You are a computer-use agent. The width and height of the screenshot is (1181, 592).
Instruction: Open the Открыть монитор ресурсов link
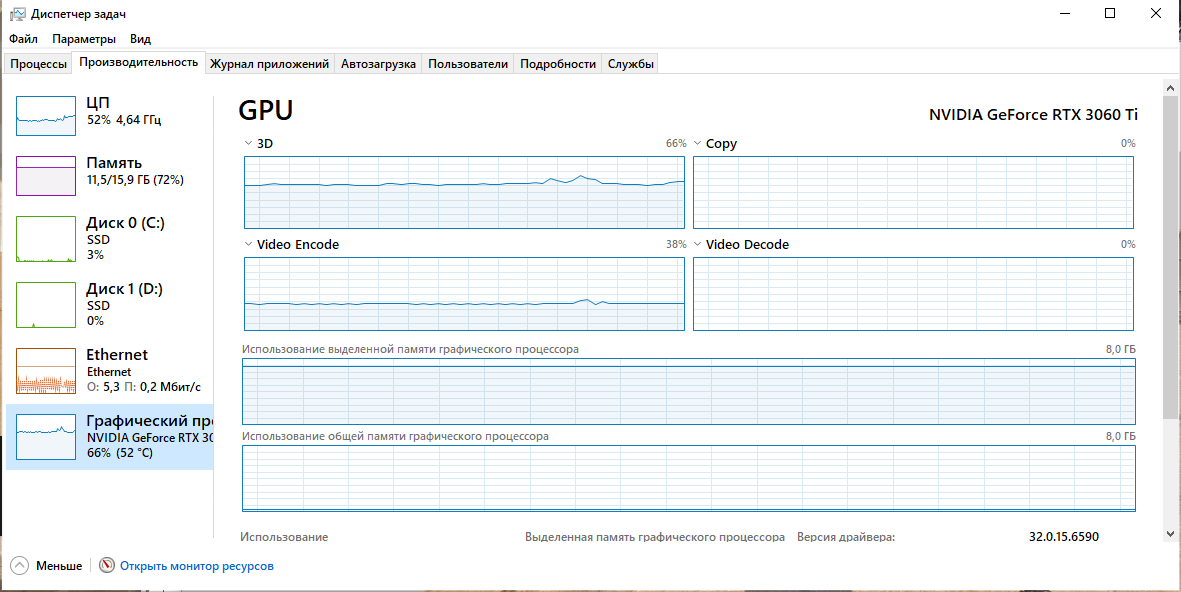197,566
